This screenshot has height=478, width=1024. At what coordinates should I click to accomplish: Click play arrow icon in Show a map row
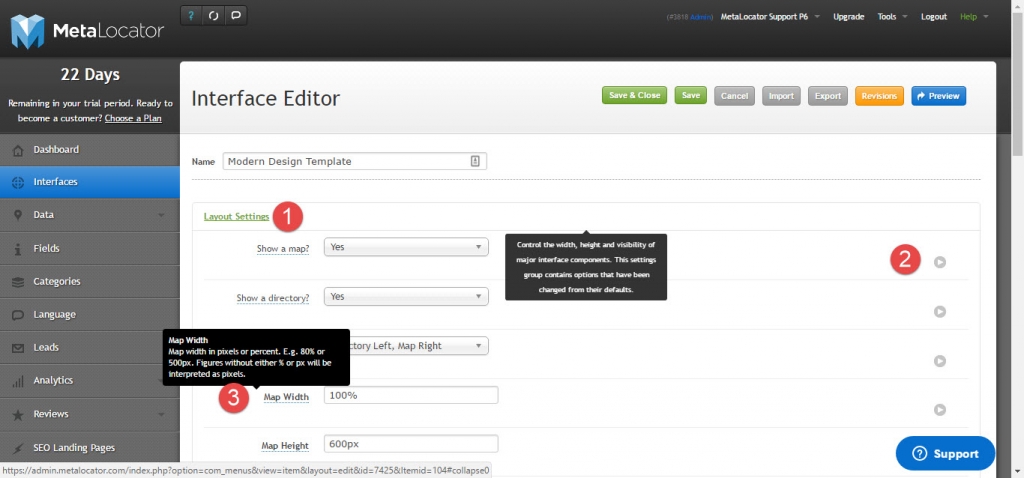pos(940,262)
